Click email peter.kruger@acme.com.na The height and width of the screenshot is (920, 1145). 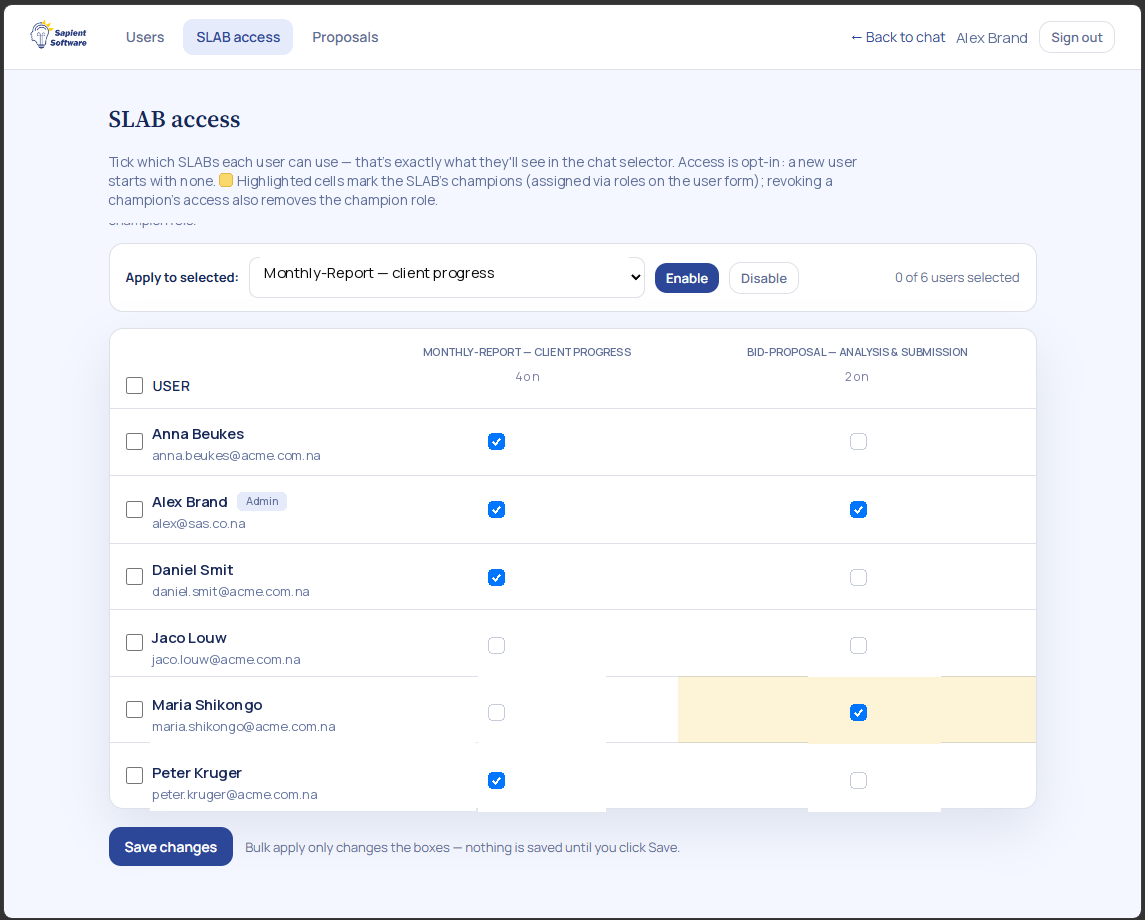(x=235, y=794)
